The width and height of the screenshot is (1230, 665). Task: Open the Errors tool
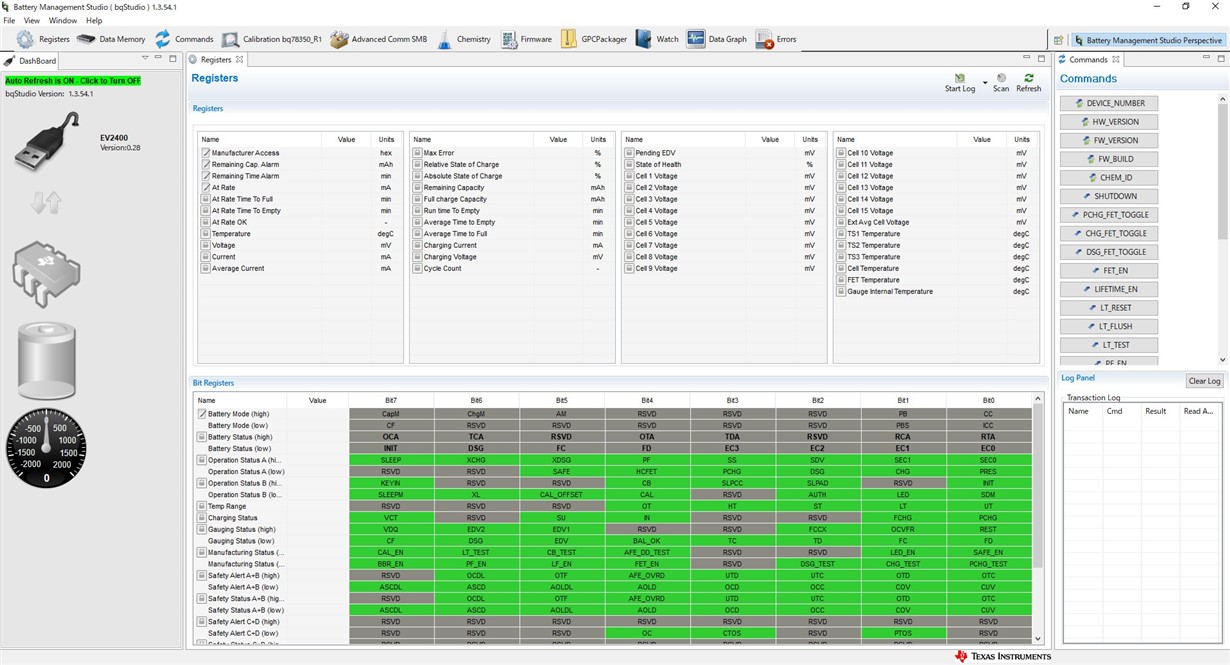point(775,39)
